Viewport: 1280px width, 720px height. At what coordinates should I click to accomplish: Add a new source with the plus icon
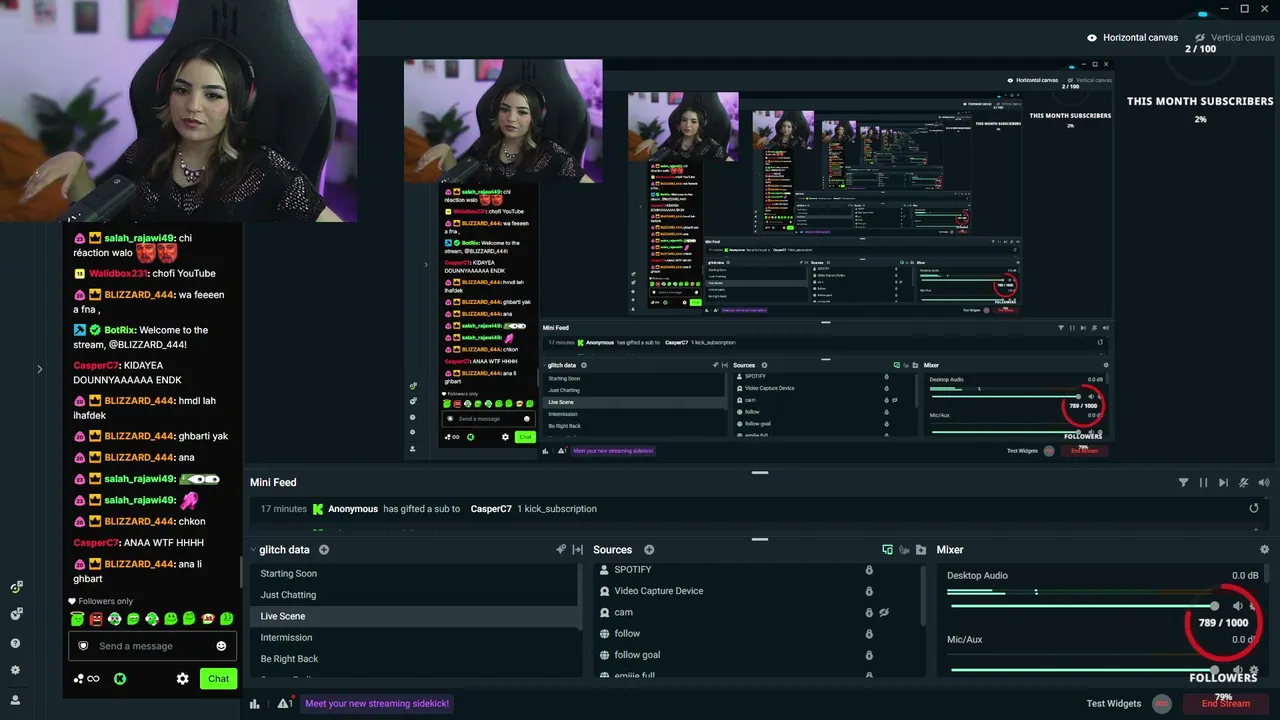pyautogui.click(x=649, y=550)
